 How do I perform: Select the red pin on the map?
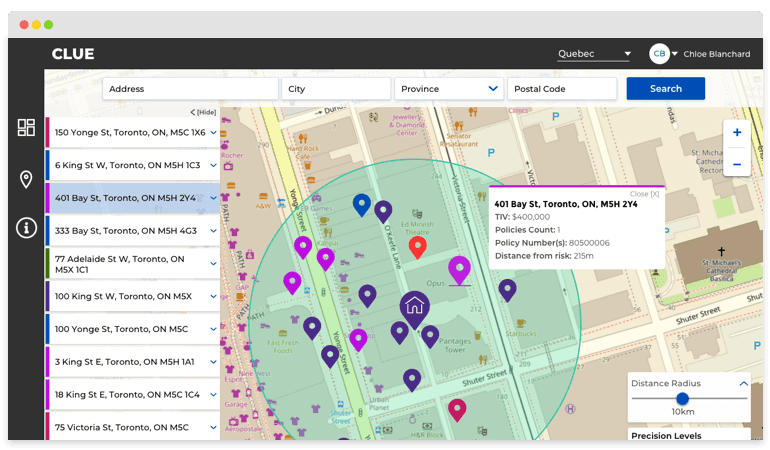[x=418, y=246]
